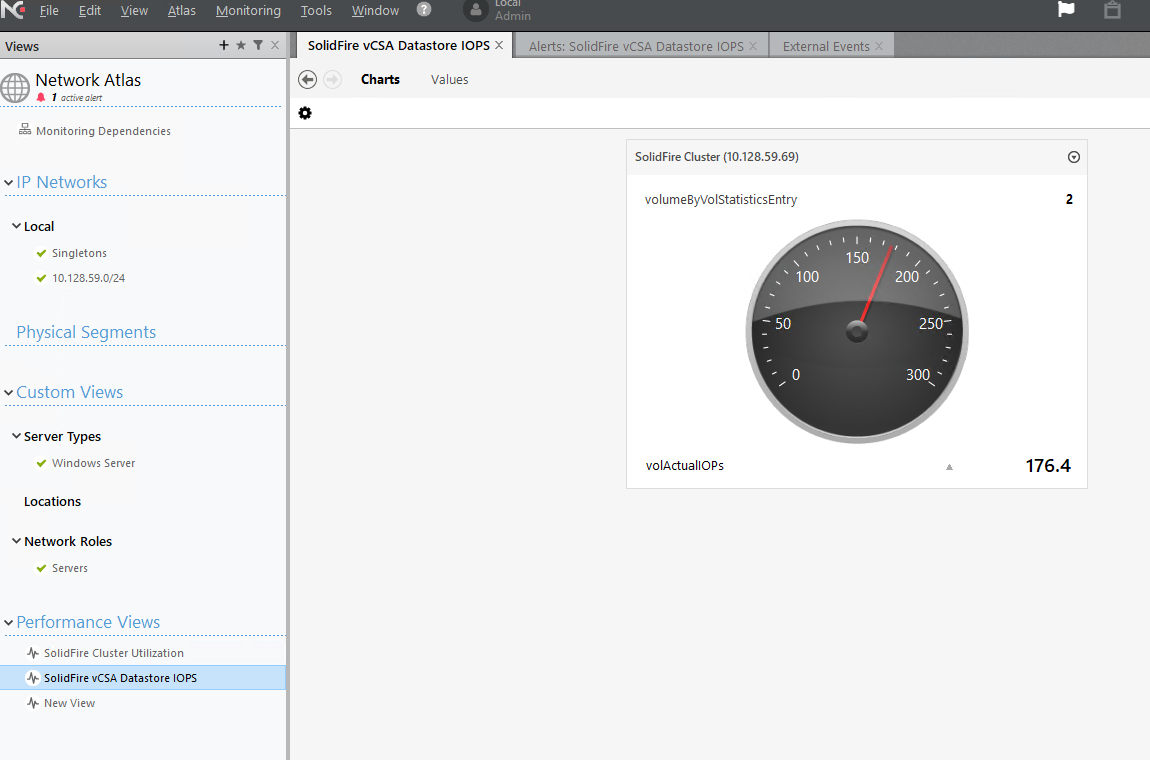This screenshot has height=760, width=1150.
Task: Click the Network Atlas heading
Action: [x=88, y=80]
